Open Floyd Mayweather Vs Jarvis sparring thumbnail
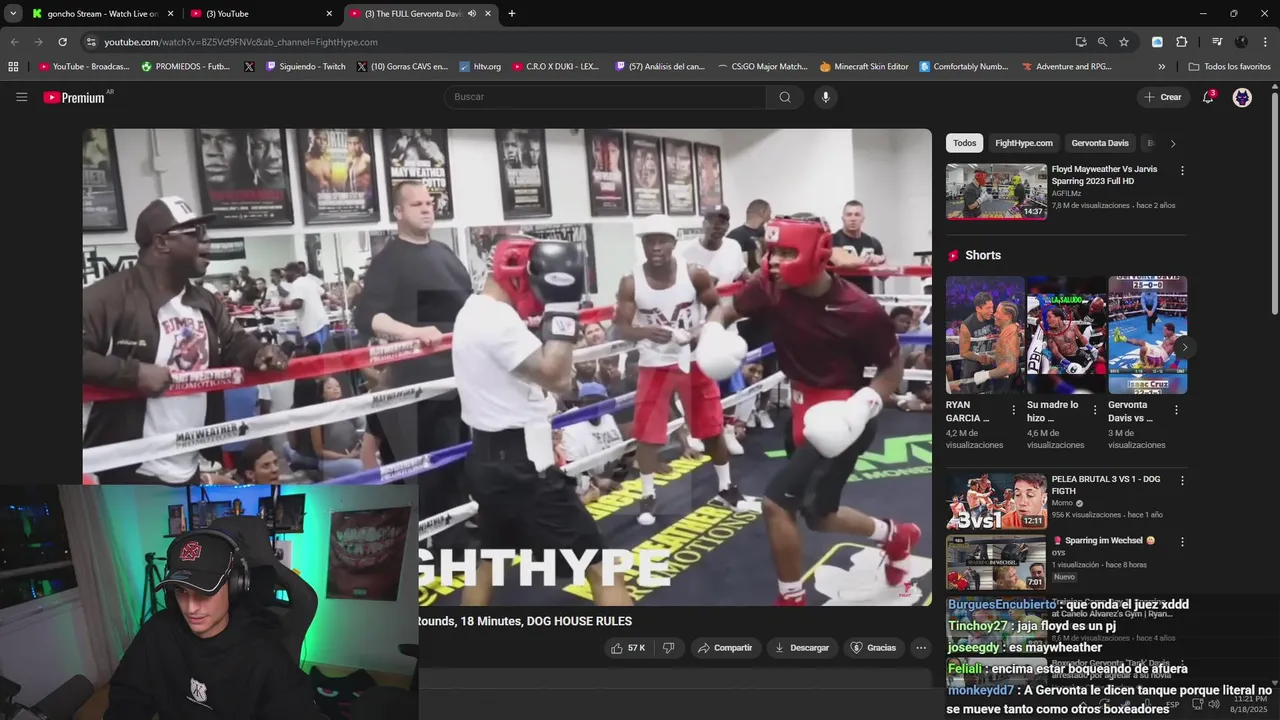 click(996, 191)
